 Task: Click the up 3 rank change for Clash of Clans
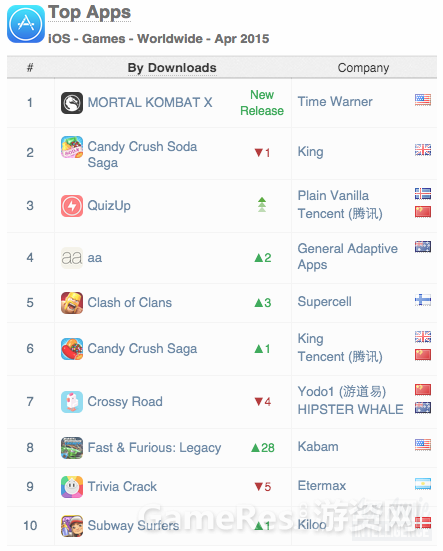(x=263, y=303)
